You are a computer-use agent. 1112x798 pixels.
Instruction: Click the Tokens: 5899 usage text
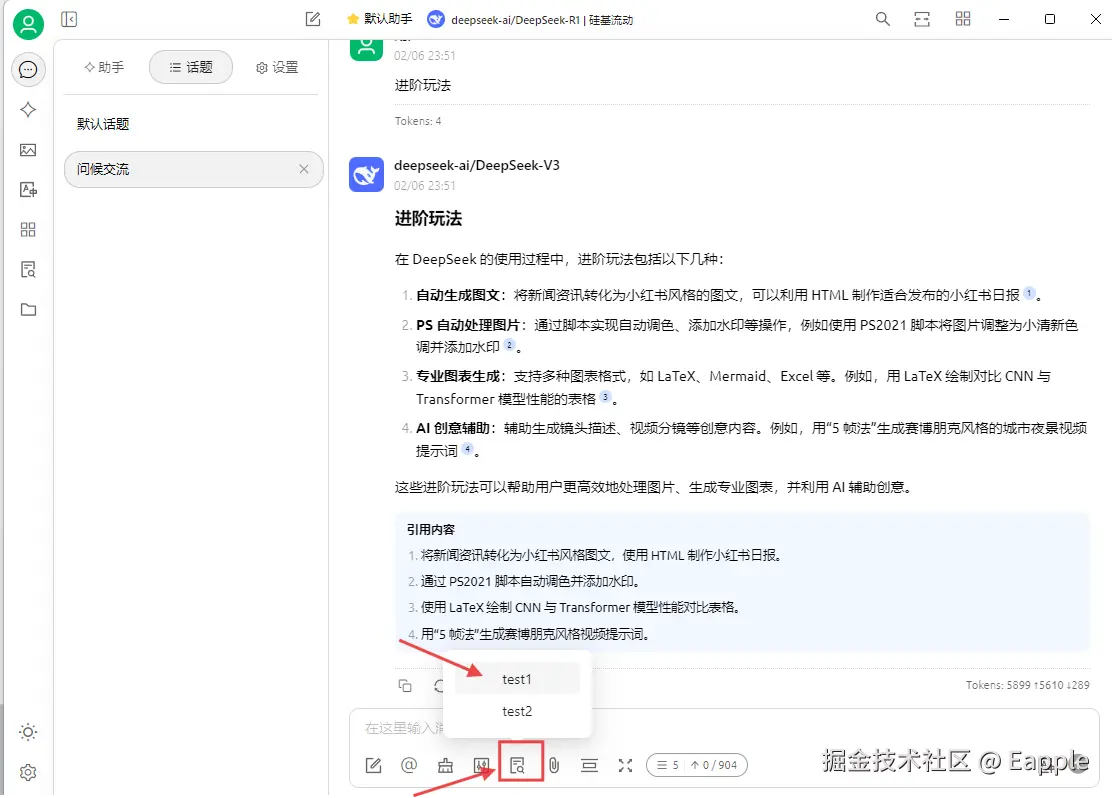[x=1028, y=685]
